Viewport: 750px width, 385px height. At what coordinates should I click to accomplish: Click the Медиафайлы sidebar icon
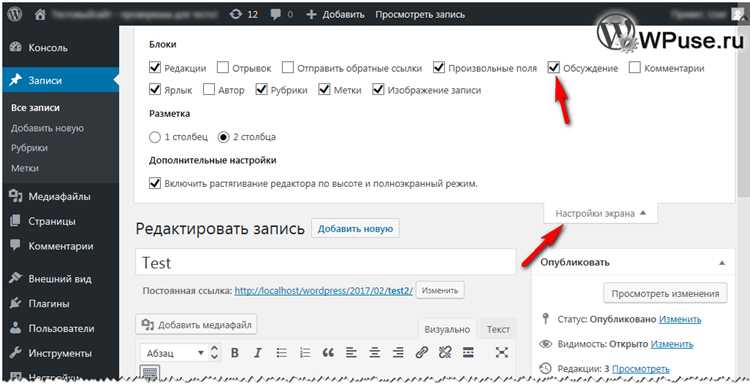16,197
